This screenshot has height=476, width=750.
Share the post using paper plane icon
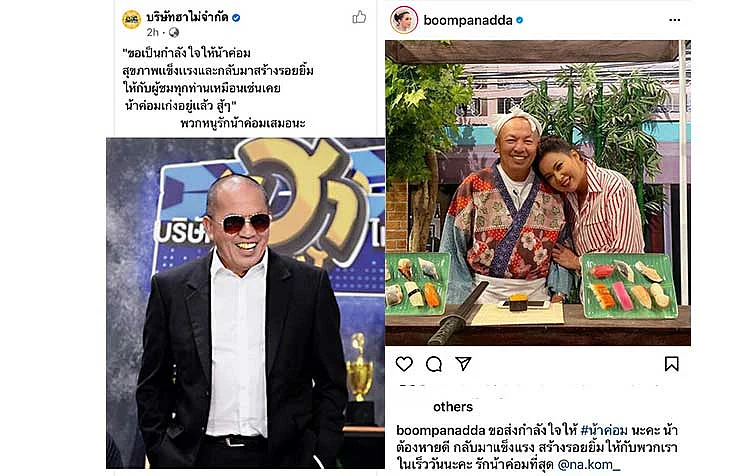point(463,364)
